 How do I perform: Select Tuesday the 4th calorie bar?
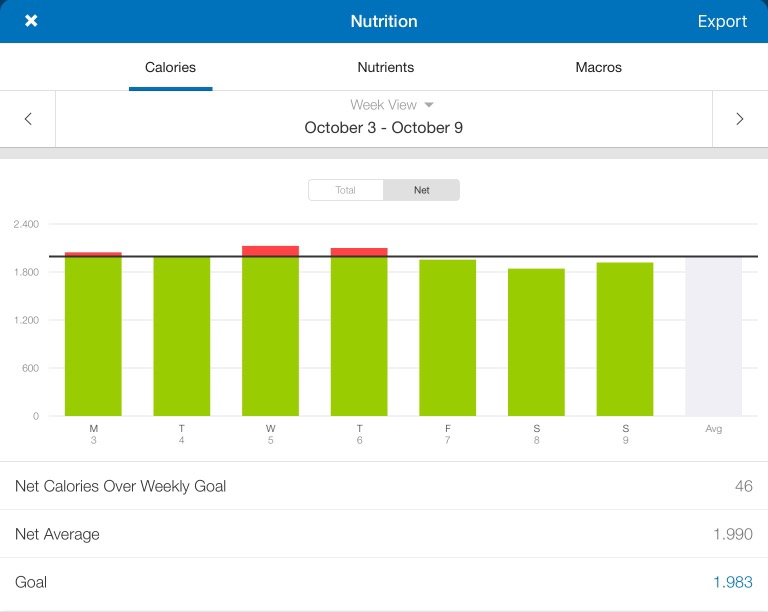pyautogui.click(x=181, y=336)
